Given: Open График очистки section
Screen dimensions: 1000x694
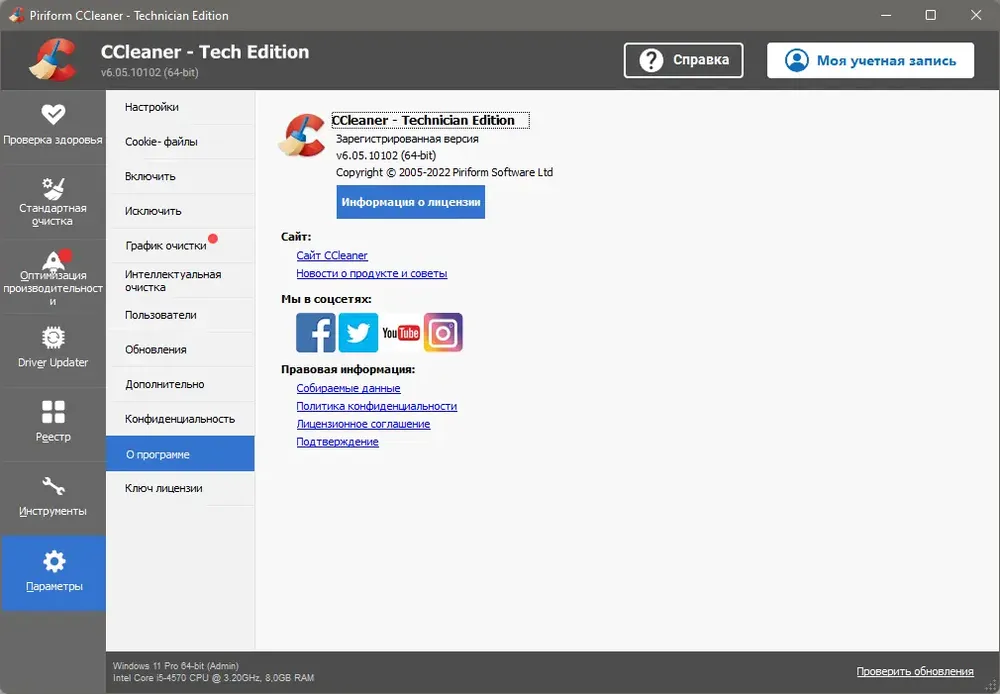Looking at the screenshot, I should click(180, 246).
